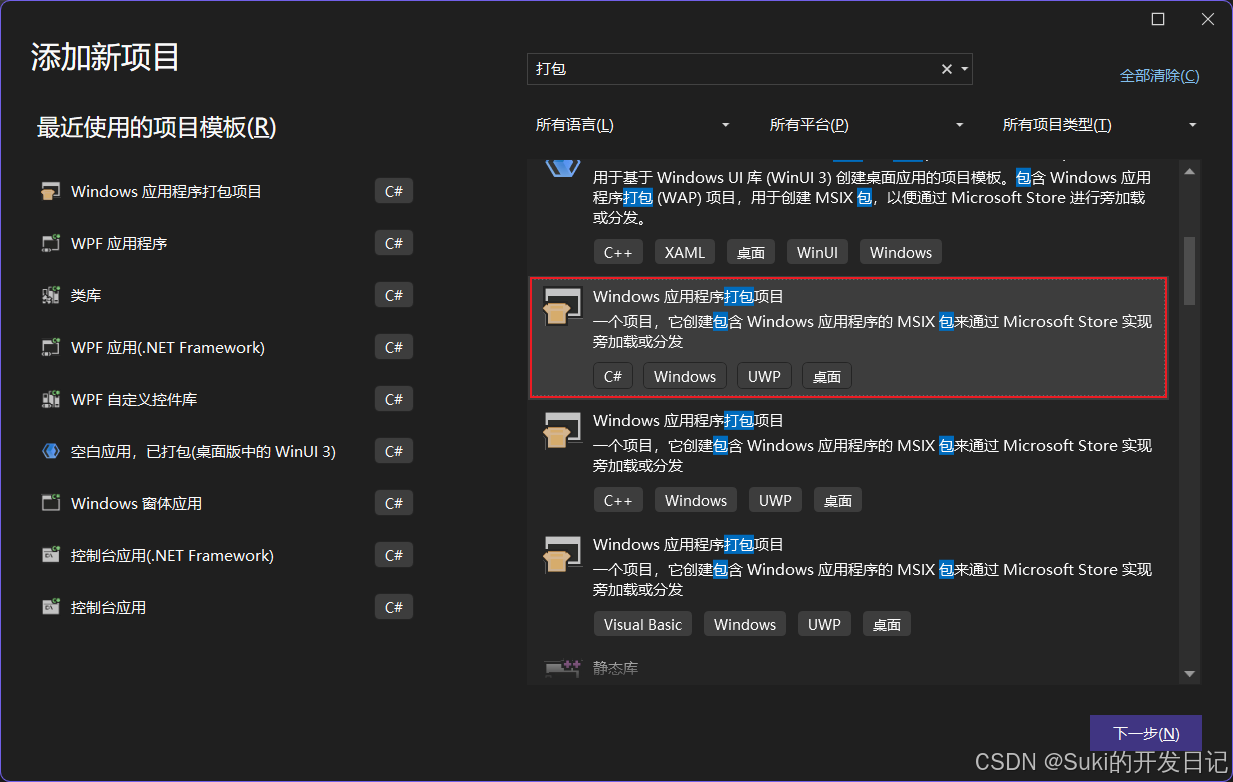
Task: Click the Visual Basic packaging project icon
Action: click(x=562, y=554)
